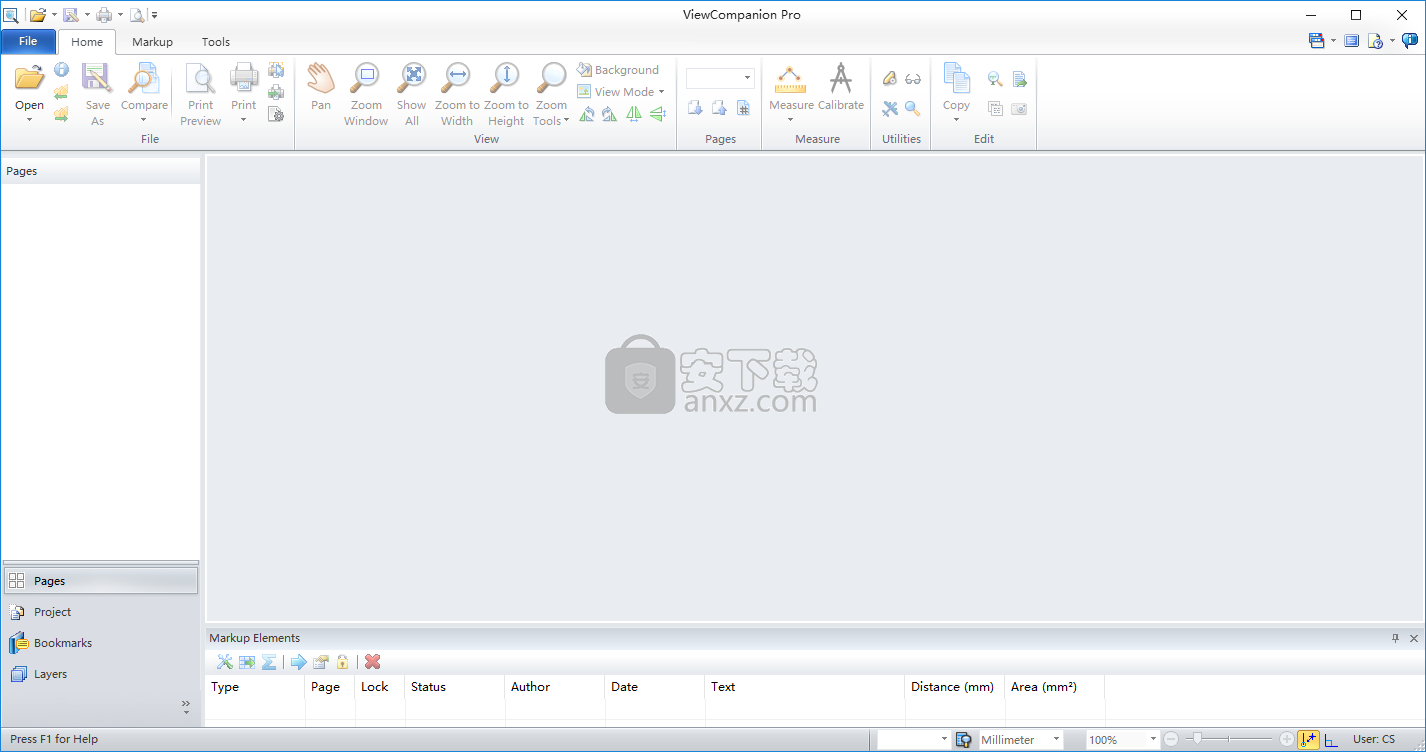Screen dimensions: 1426x752
Task: Switch to the Tools ribbon tab
Action: [216, 42]
